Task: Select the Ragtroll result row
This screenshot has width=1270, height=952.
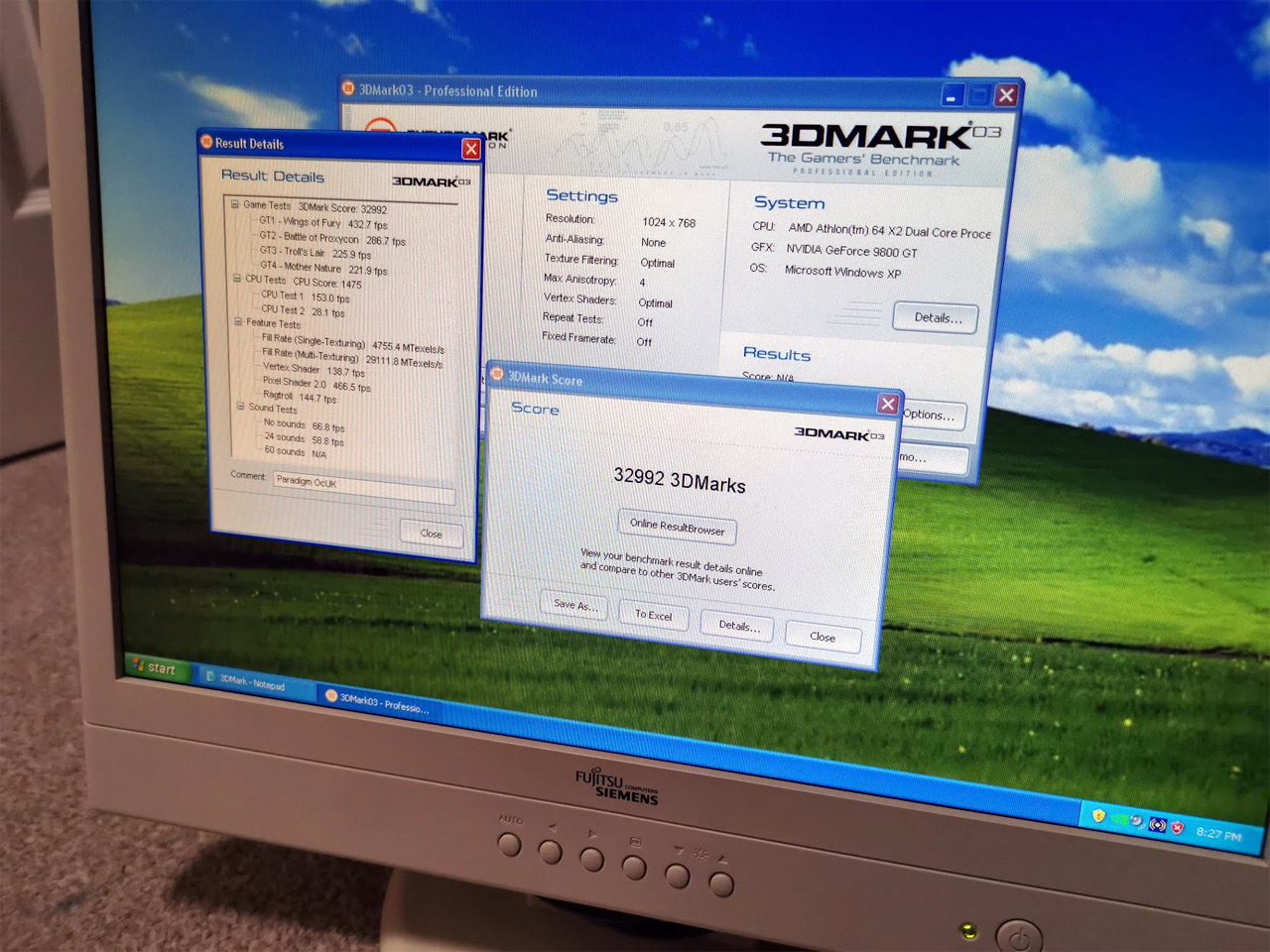Action: tap(300, 397)
